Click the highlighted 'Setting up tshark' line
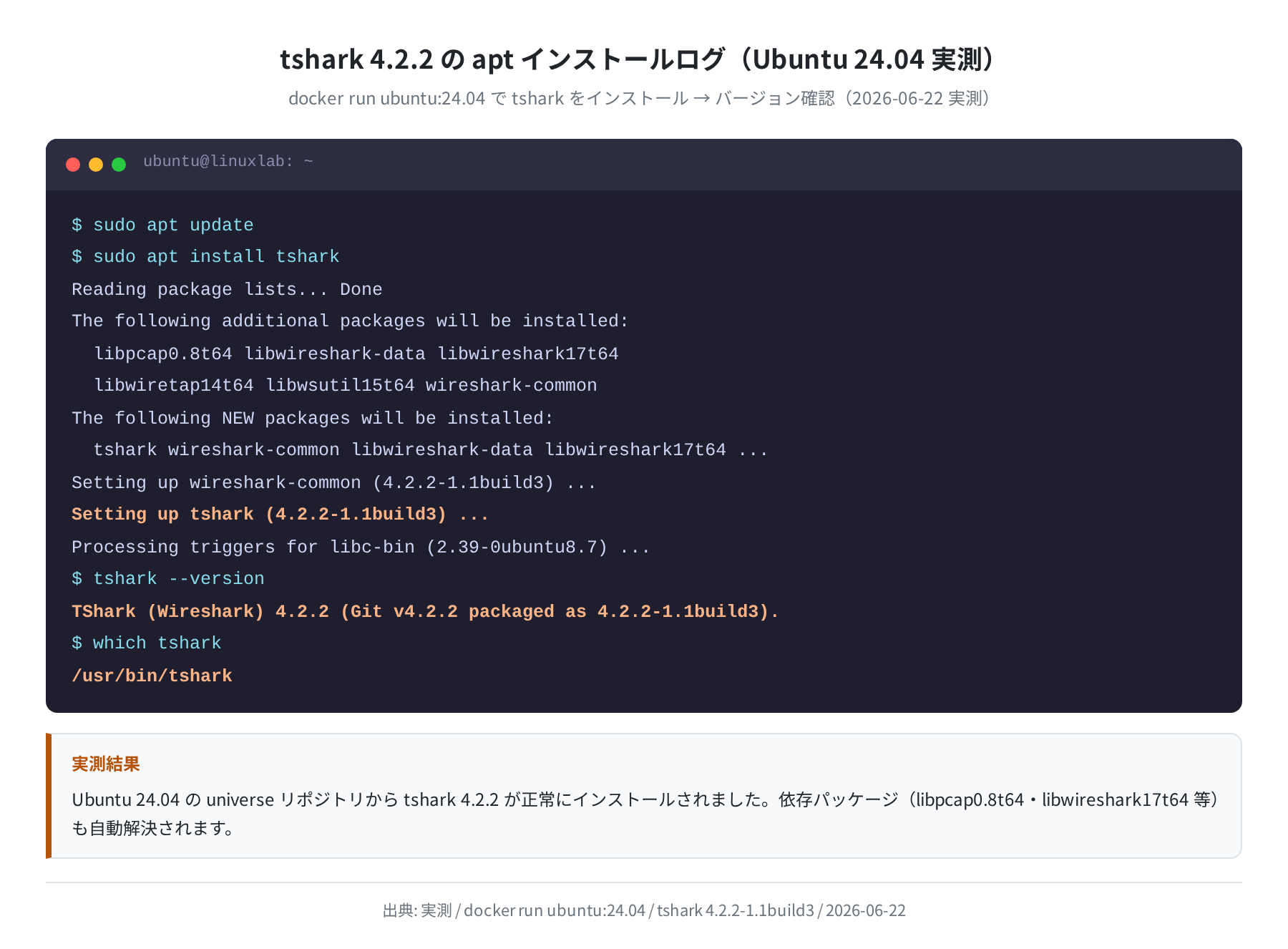 280,514
